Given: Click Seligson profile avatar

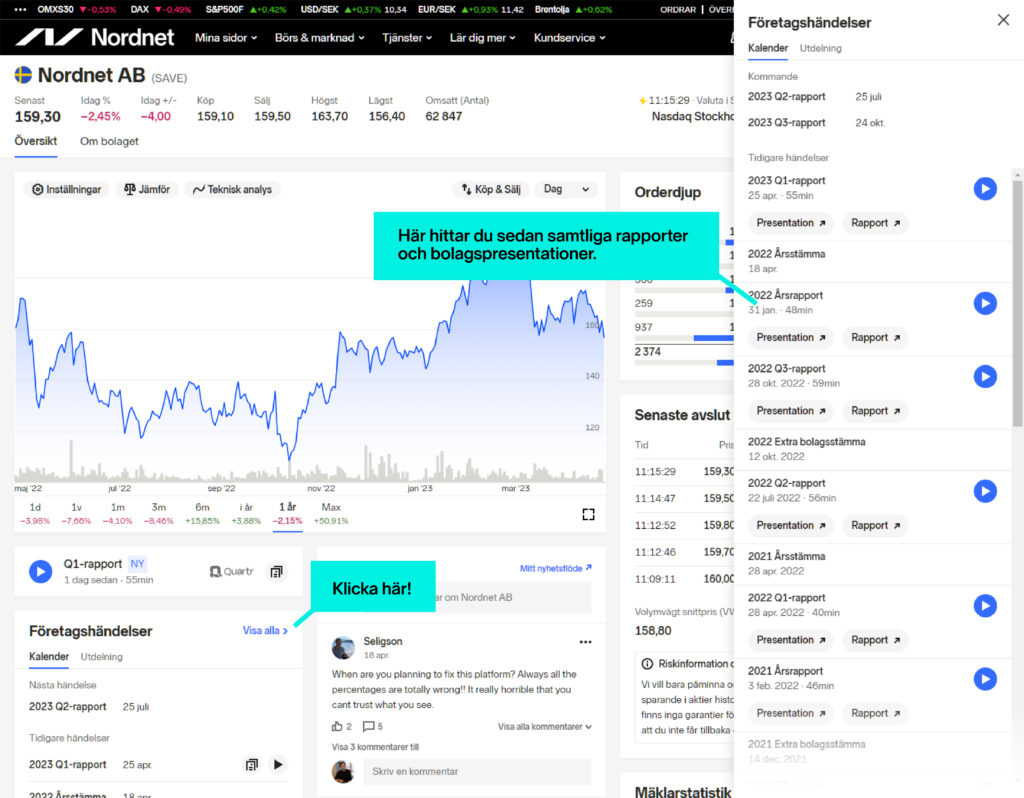Looking at the screenshot, I should (343, 648).
